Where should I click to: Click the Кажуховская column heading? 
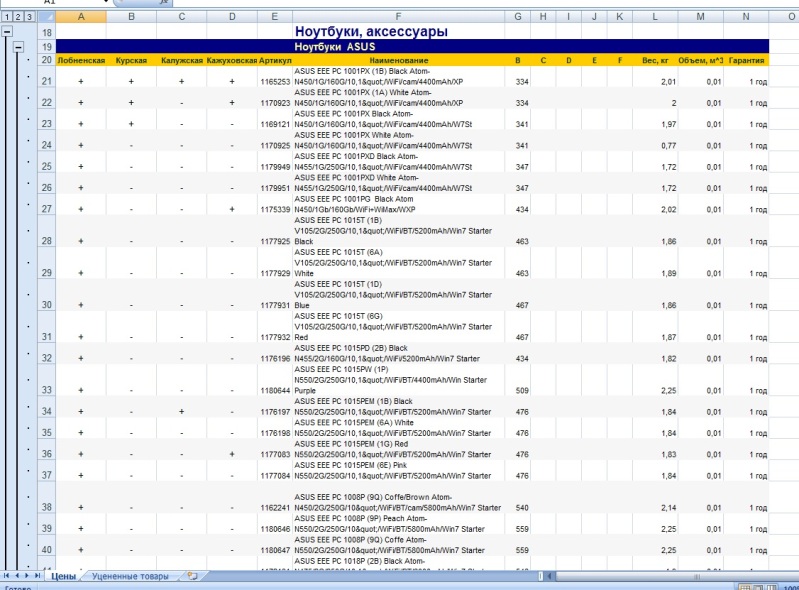[232, 60]
